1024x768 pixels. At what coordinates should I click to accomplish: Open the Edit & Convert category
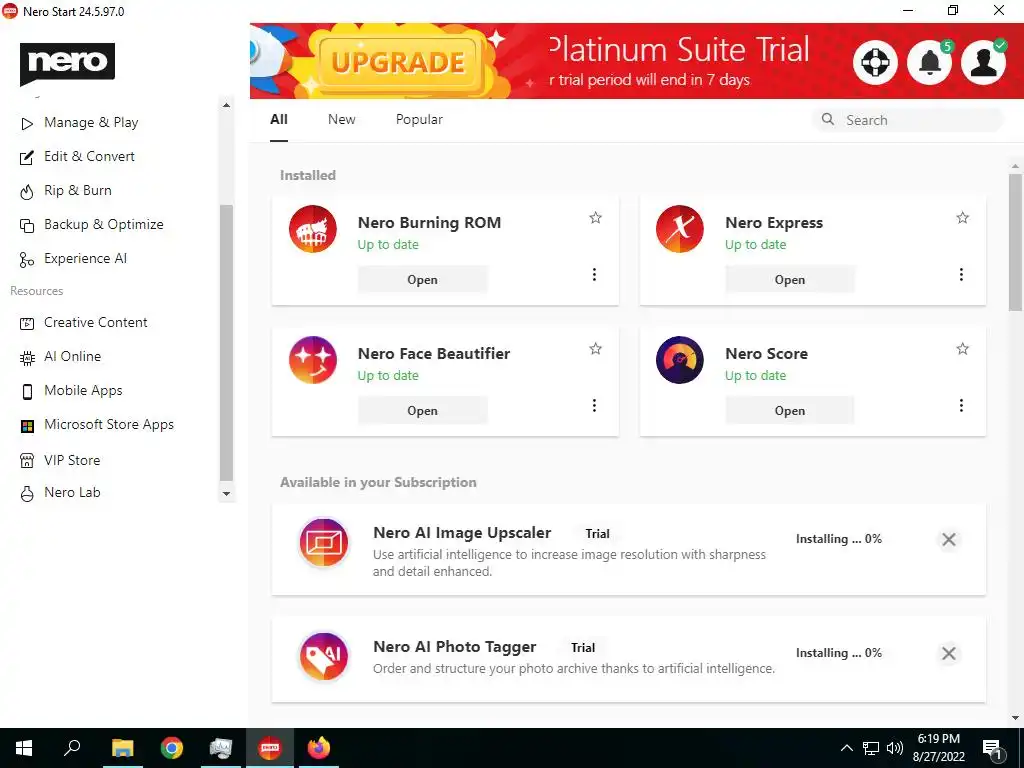point(89,156)
